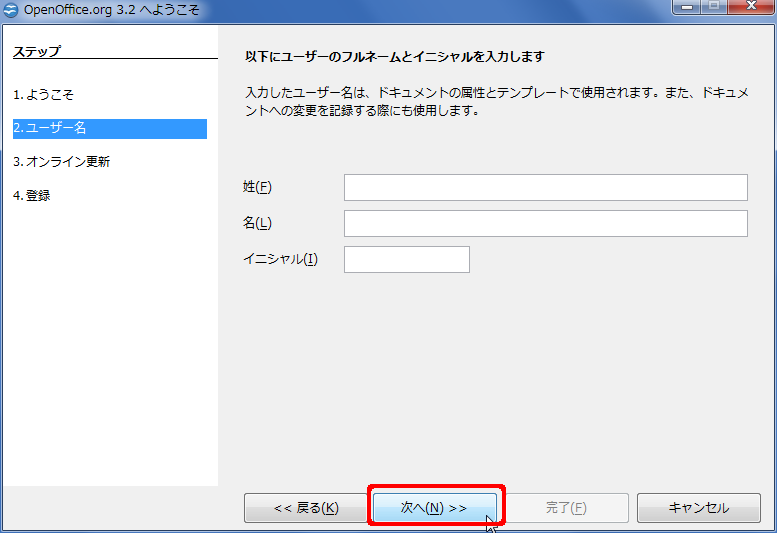Click the ステップ heading in left panel
Image resolution: width=777 pixels, height=533 pixels.
coord(37,51)
